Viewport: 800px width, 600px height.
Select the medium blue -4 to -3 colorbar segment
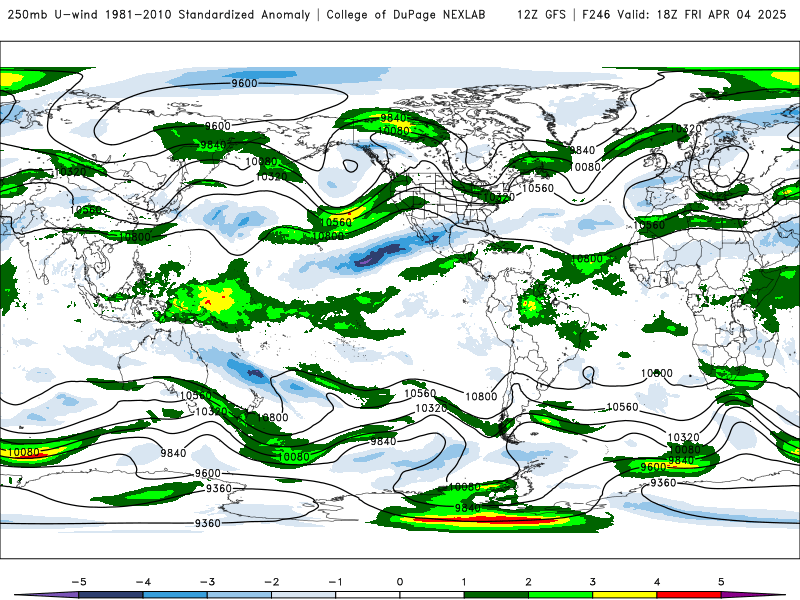[175, 595]
